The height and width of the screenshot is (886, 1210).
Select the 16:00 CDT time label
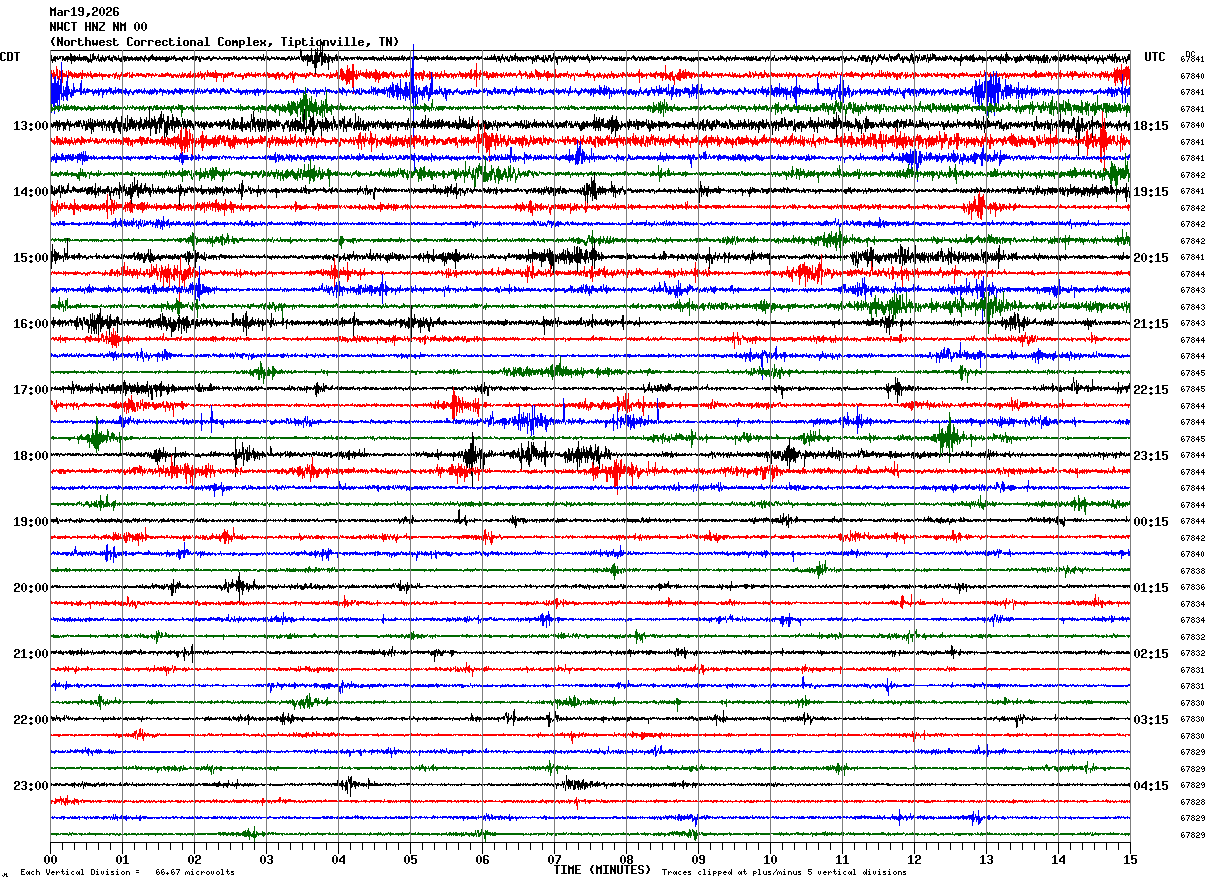click(31, 324)
